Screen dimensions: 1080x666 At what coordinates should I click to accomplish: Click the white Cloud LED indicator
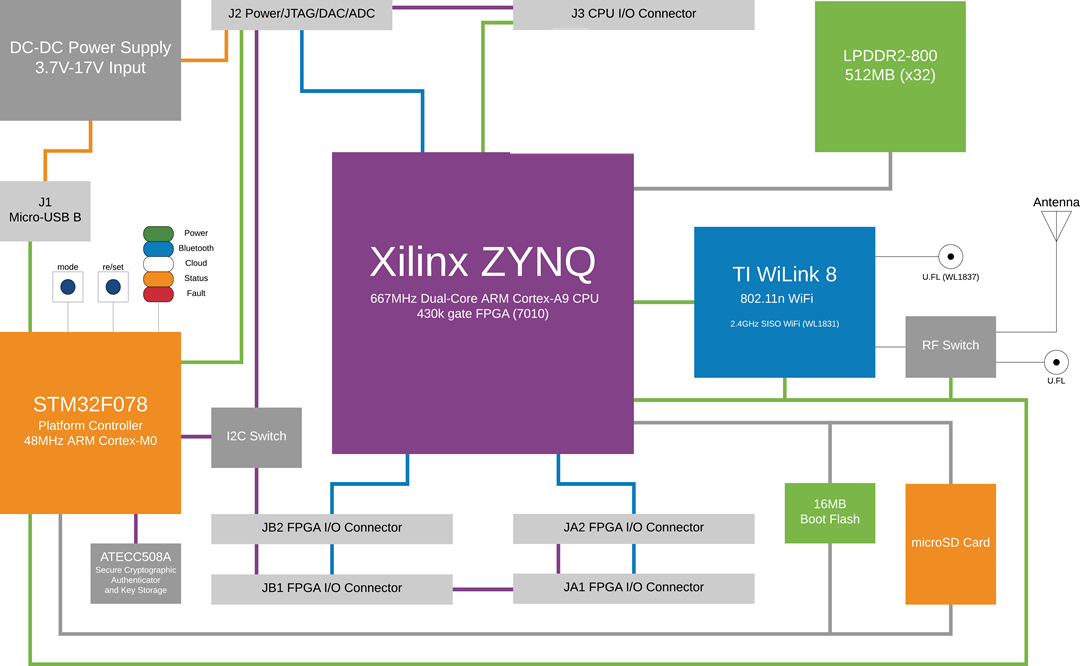coord(159,263)
